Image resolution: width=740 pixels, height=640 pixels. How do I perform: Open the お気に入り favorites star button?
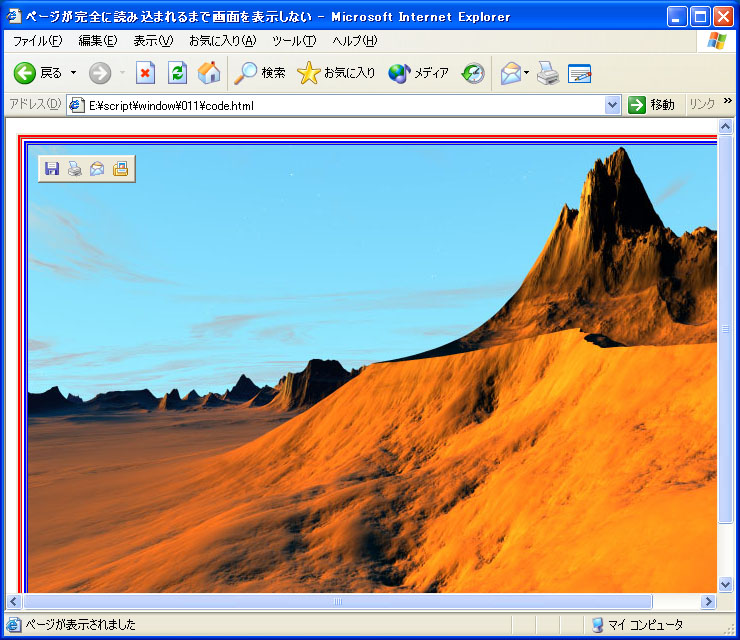coord(336,73)
